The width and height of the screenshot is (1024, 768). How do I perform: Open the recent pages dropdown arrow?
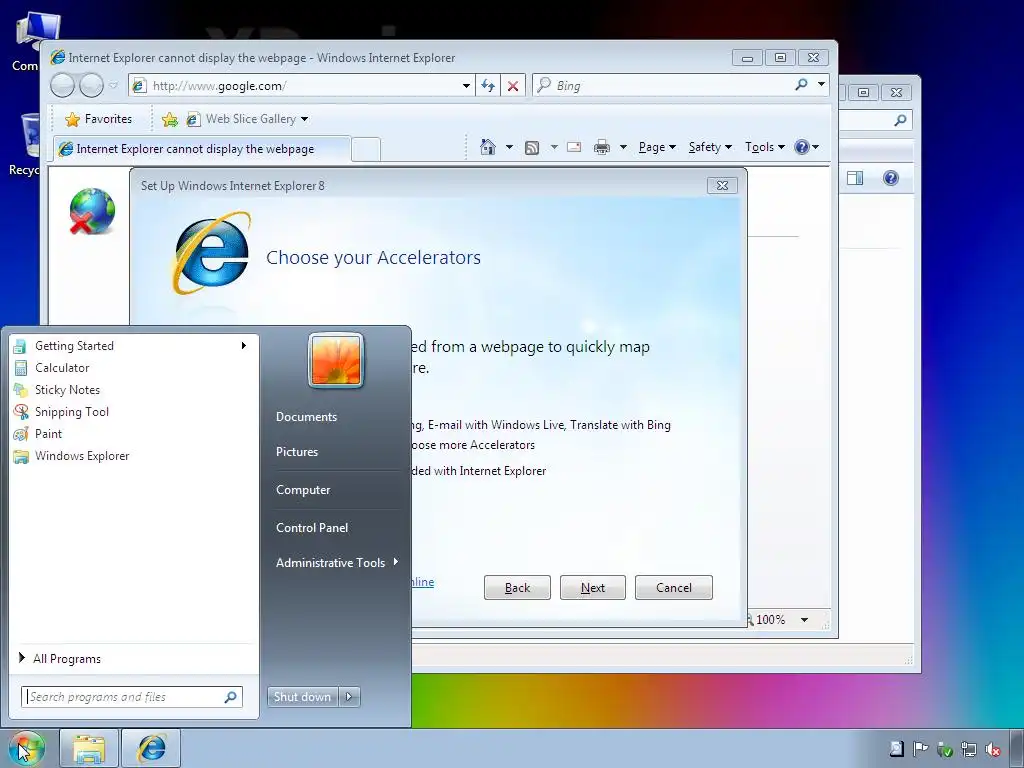point(113,86)
